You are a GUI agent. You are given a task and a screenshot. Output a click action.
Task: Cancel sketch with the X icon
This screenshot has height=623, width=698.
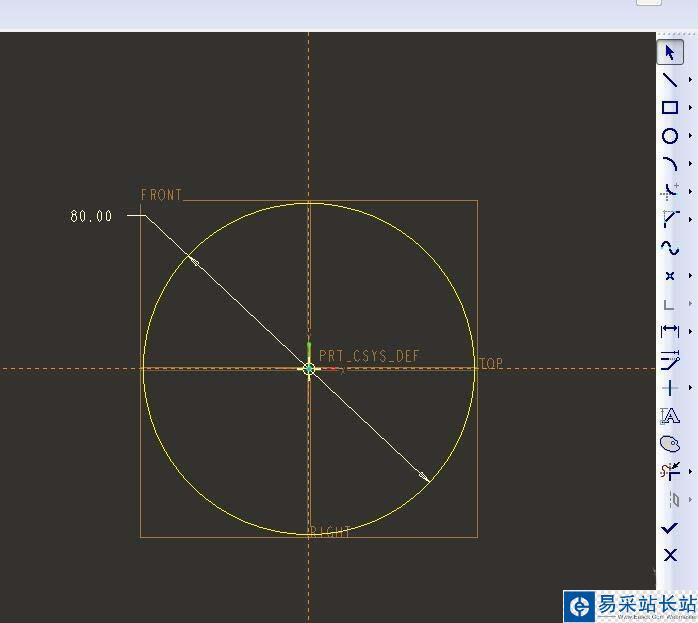670,555
